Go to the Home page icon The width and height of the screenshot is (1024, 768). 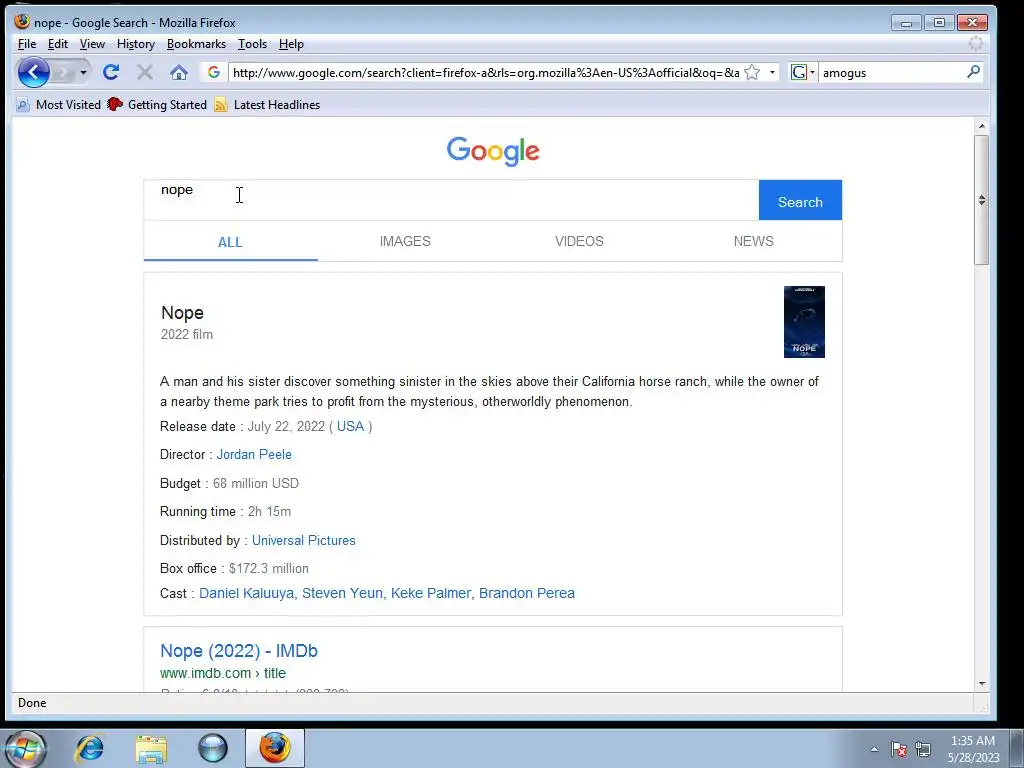coord(179,72)
